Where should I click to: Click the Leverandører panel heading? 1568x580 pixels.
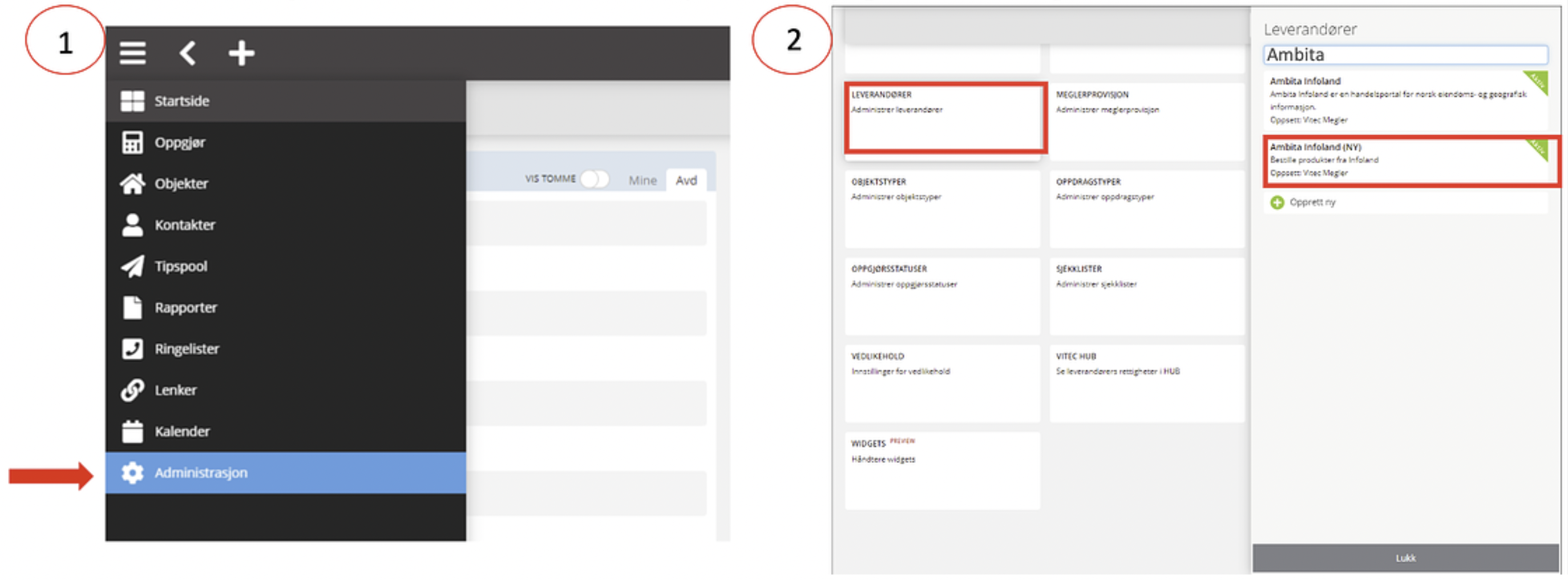click(x=1310, y=29)
